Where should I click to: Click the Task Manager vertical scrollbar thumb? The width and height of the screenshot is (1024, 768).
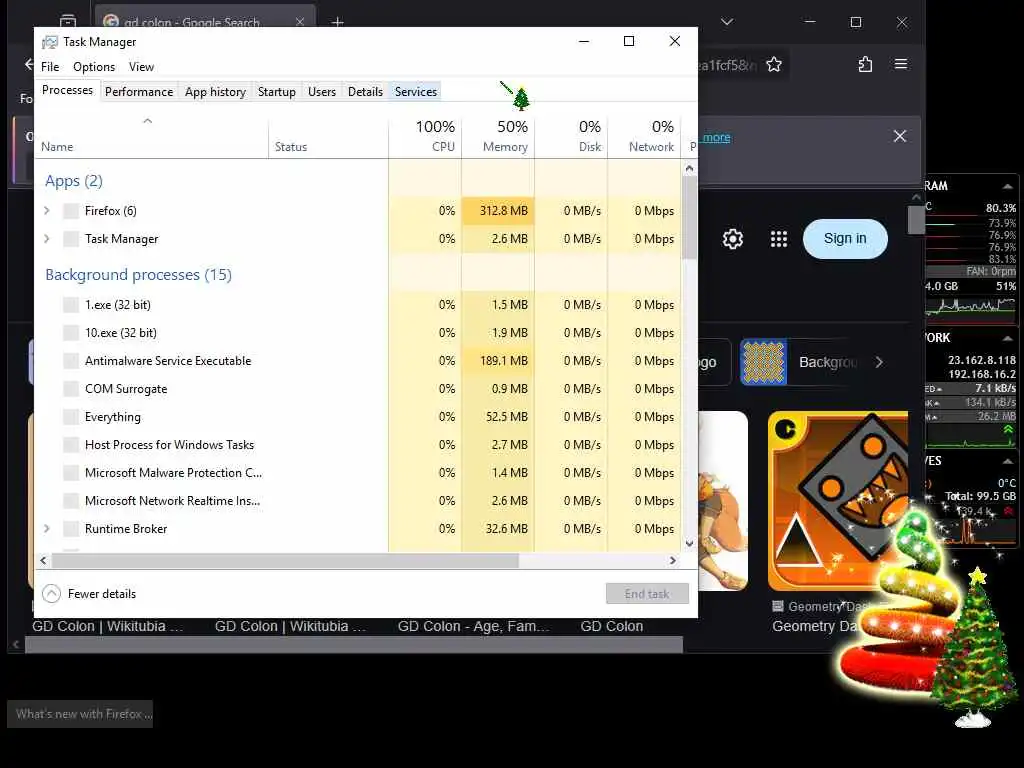pyautogui.click(x=690, y=217)
